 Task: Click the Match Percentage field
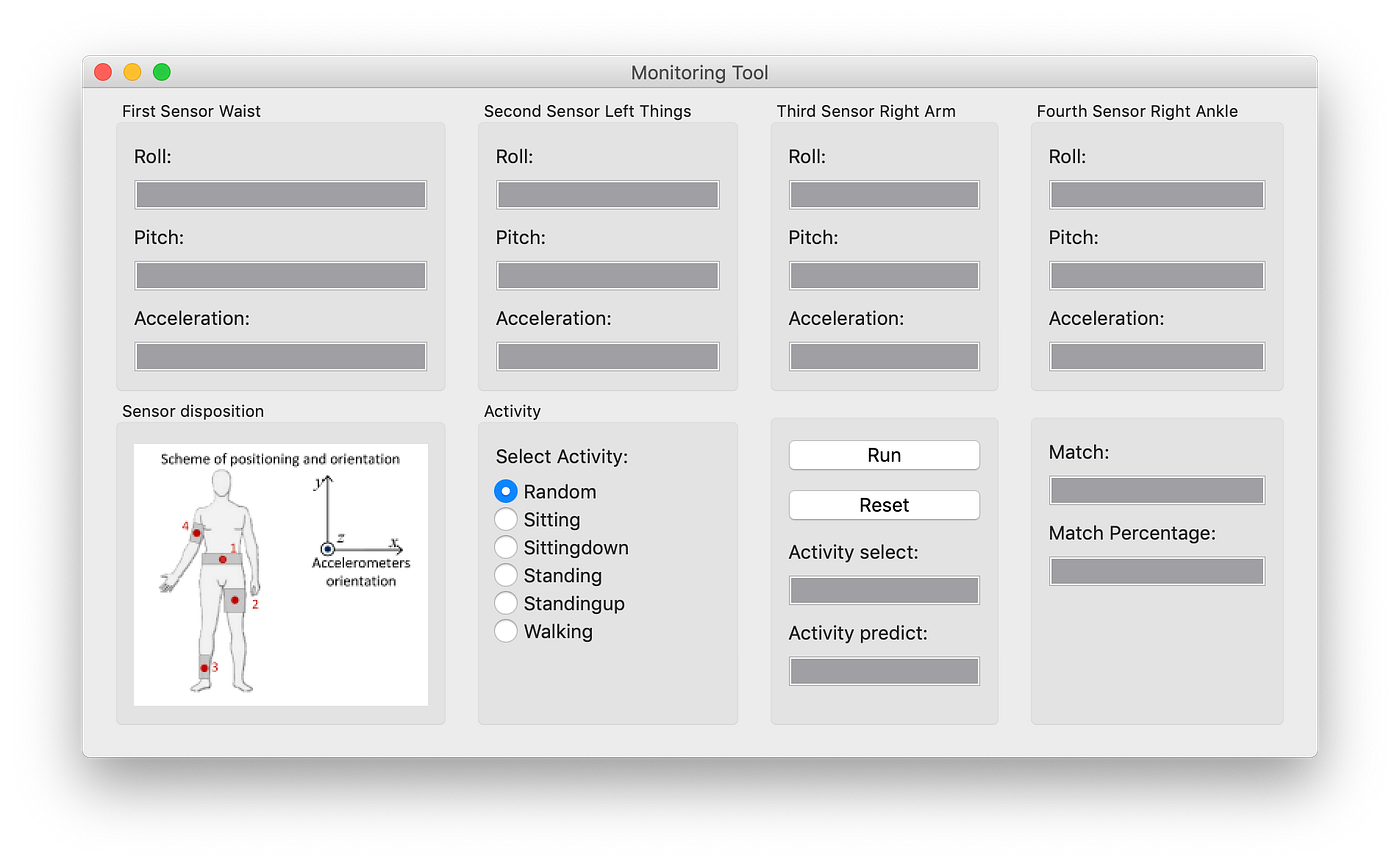[1156, 571]
